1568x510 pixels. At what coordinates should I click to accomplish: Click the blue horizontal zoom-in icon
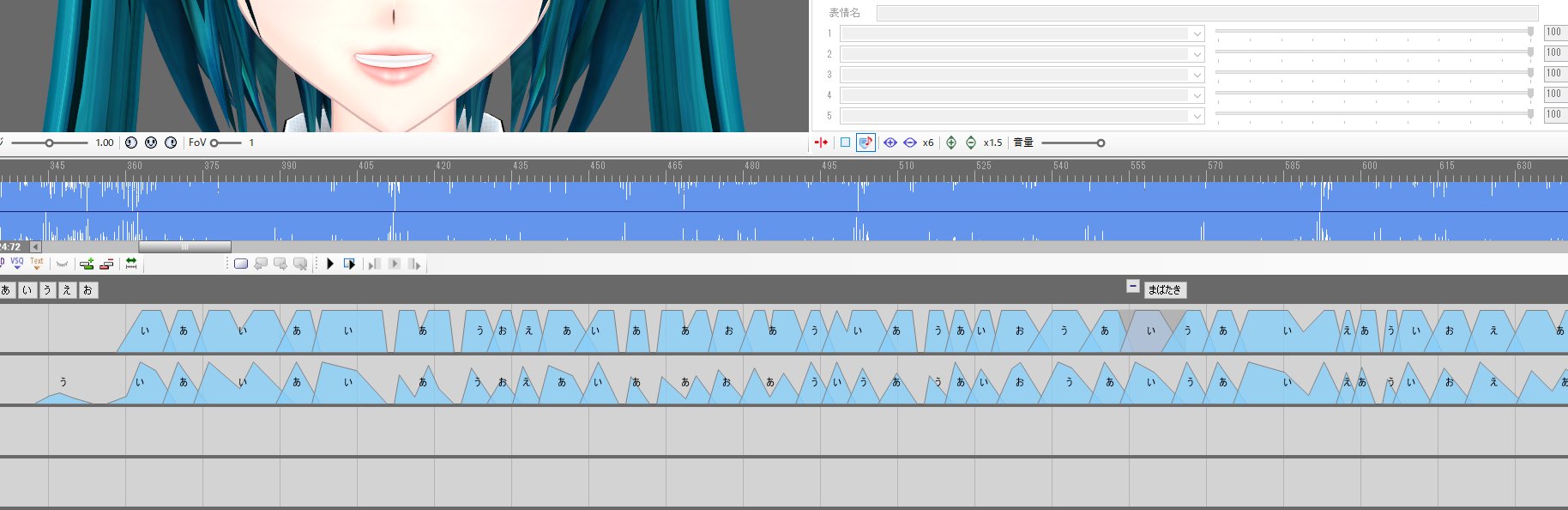pyautogui.click(x=890, y=143)
